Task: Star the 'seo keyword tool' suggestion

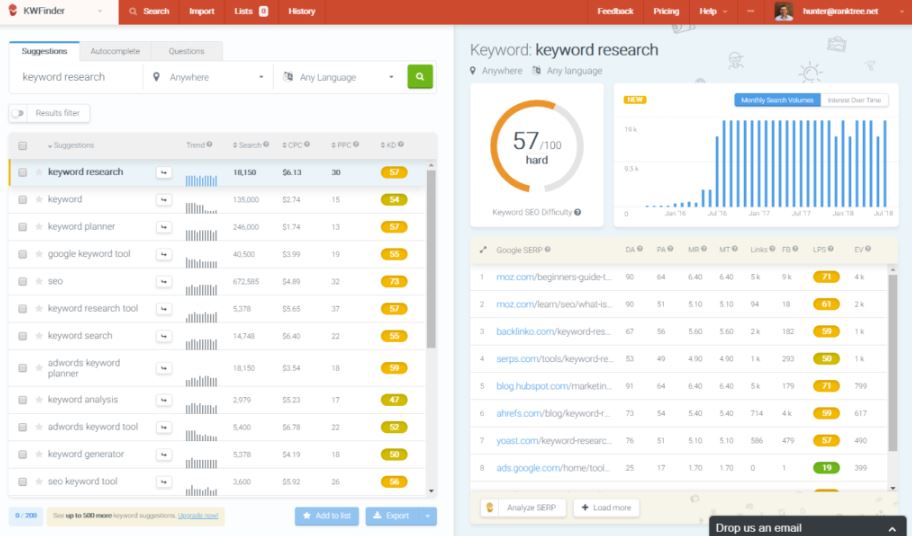Action: 39,482
